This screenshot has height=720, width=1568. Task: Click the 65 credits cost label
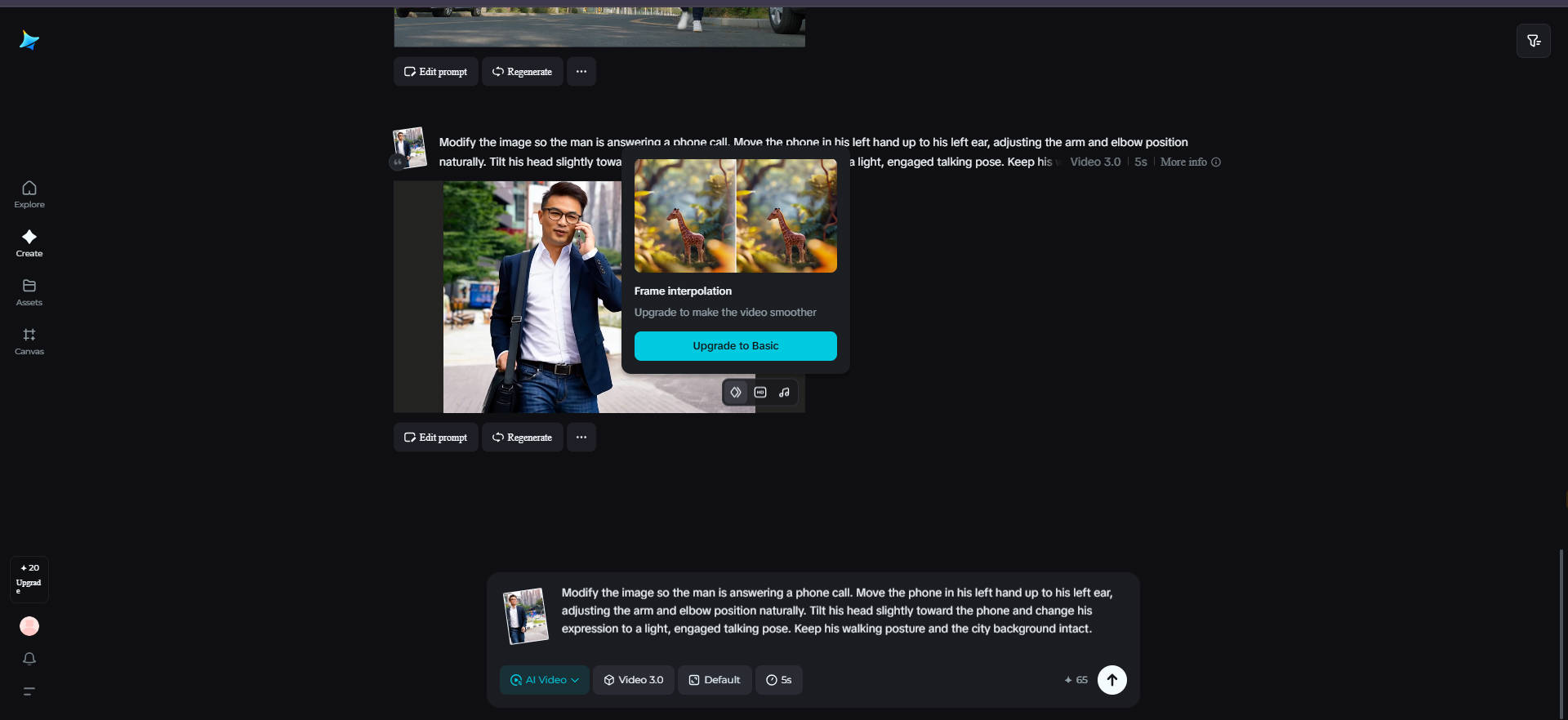(1076, 680)
